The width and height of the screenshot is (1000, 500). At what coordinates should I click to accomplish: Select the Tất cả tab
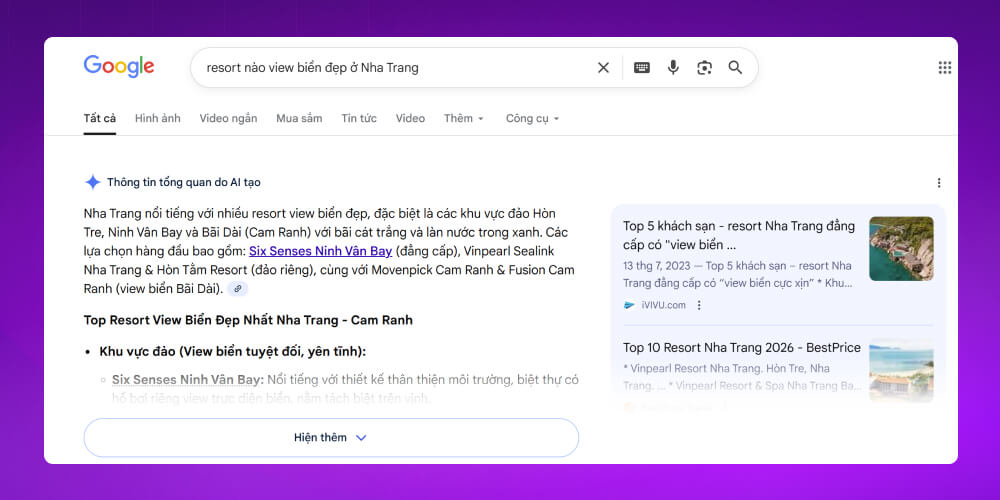(x=99, y=119)
